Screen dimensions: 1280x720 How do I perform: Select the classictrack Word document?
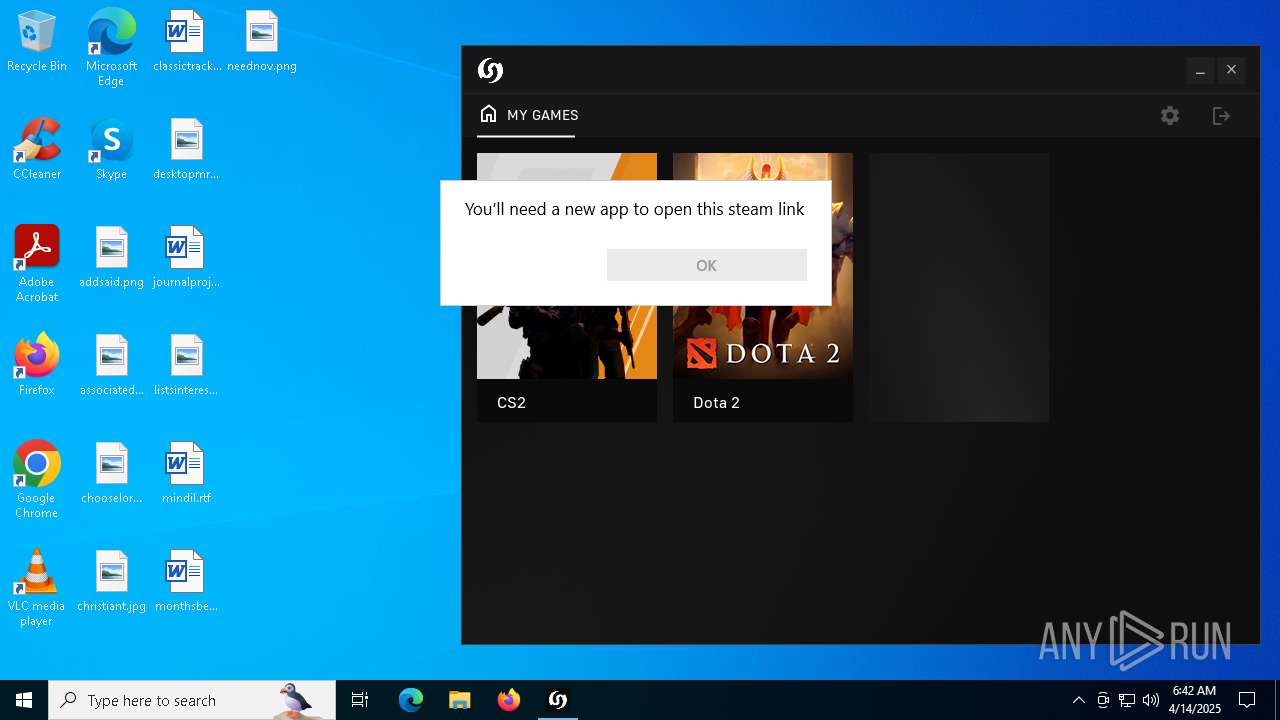[187, 42]
